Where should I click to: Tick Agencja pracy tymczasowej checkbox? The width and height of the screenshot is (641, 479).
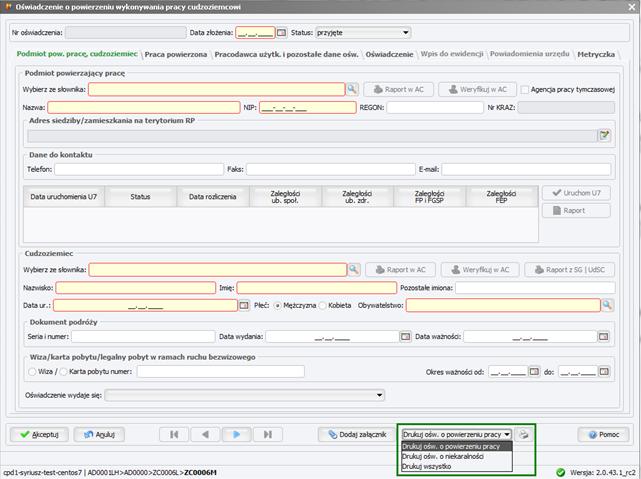tap(525, 90)
